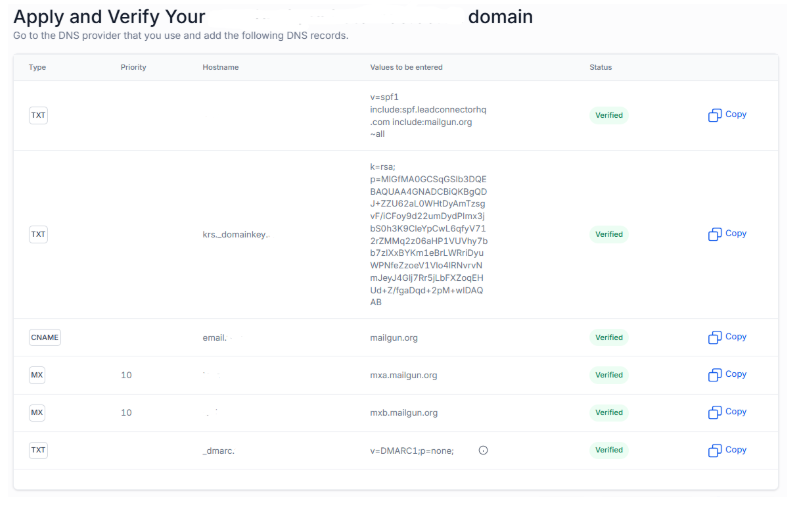The width and height of the screenshot is (787, 505).
Task: Click the Priority column header
Action: tap(134, 67)
